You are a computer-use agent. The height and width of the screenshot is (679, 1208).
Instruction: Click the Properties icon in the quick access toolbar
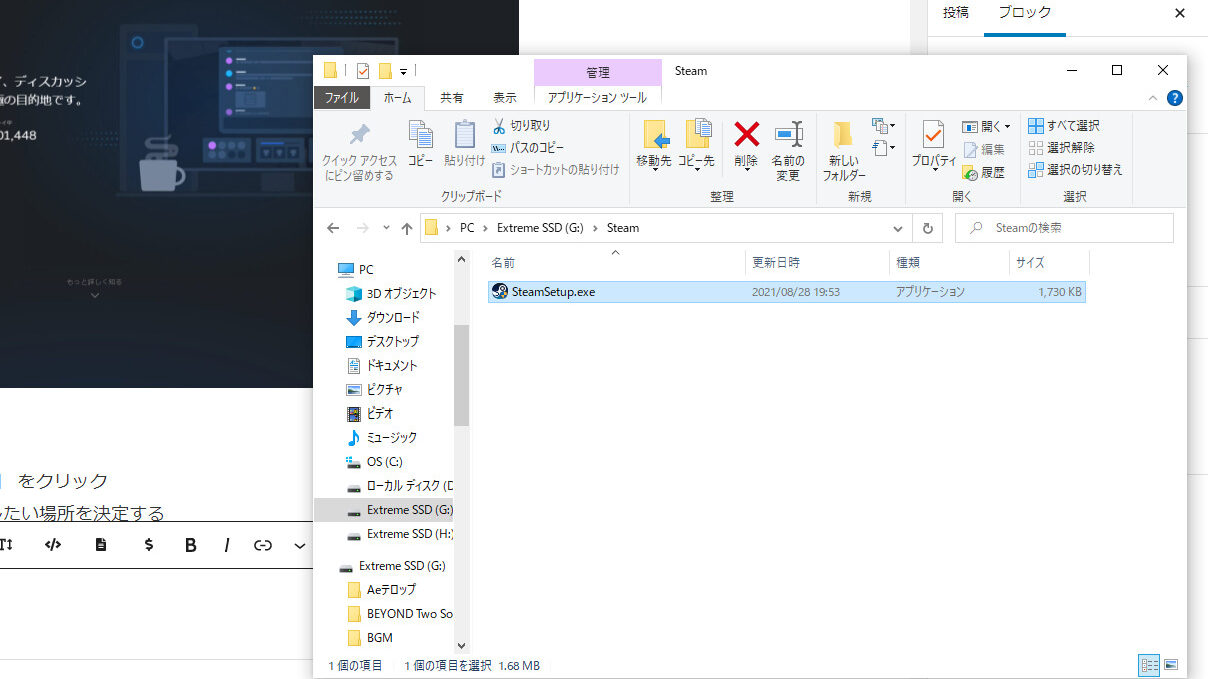click(362, 71)
